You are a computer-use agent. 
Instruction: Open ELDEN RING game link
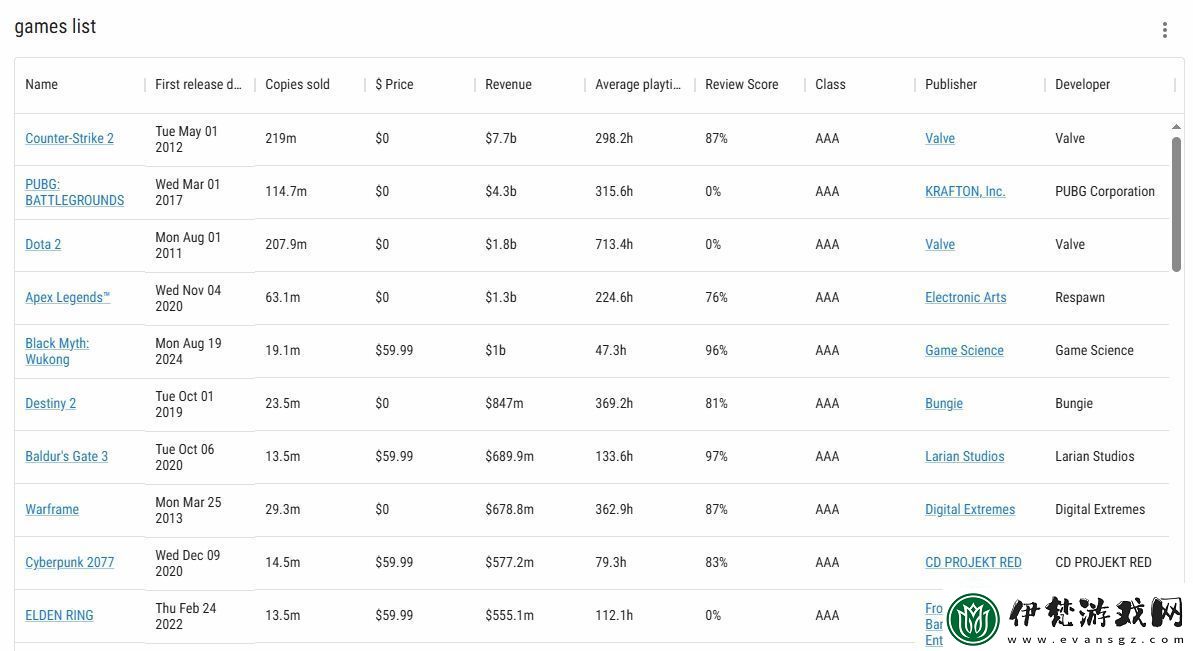pyautogui.click(x=59, y=615)
